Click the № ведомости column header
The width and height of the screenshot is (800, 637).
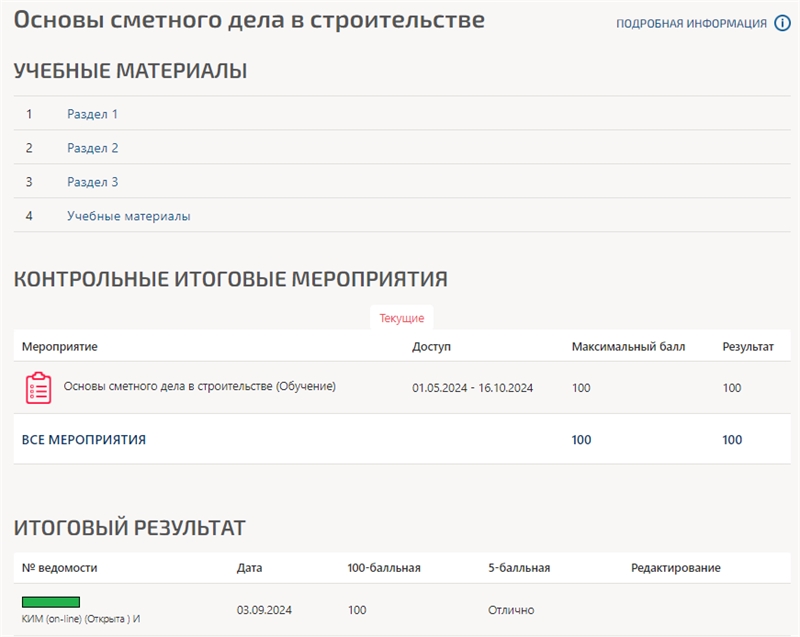click(x=59, y=568)
